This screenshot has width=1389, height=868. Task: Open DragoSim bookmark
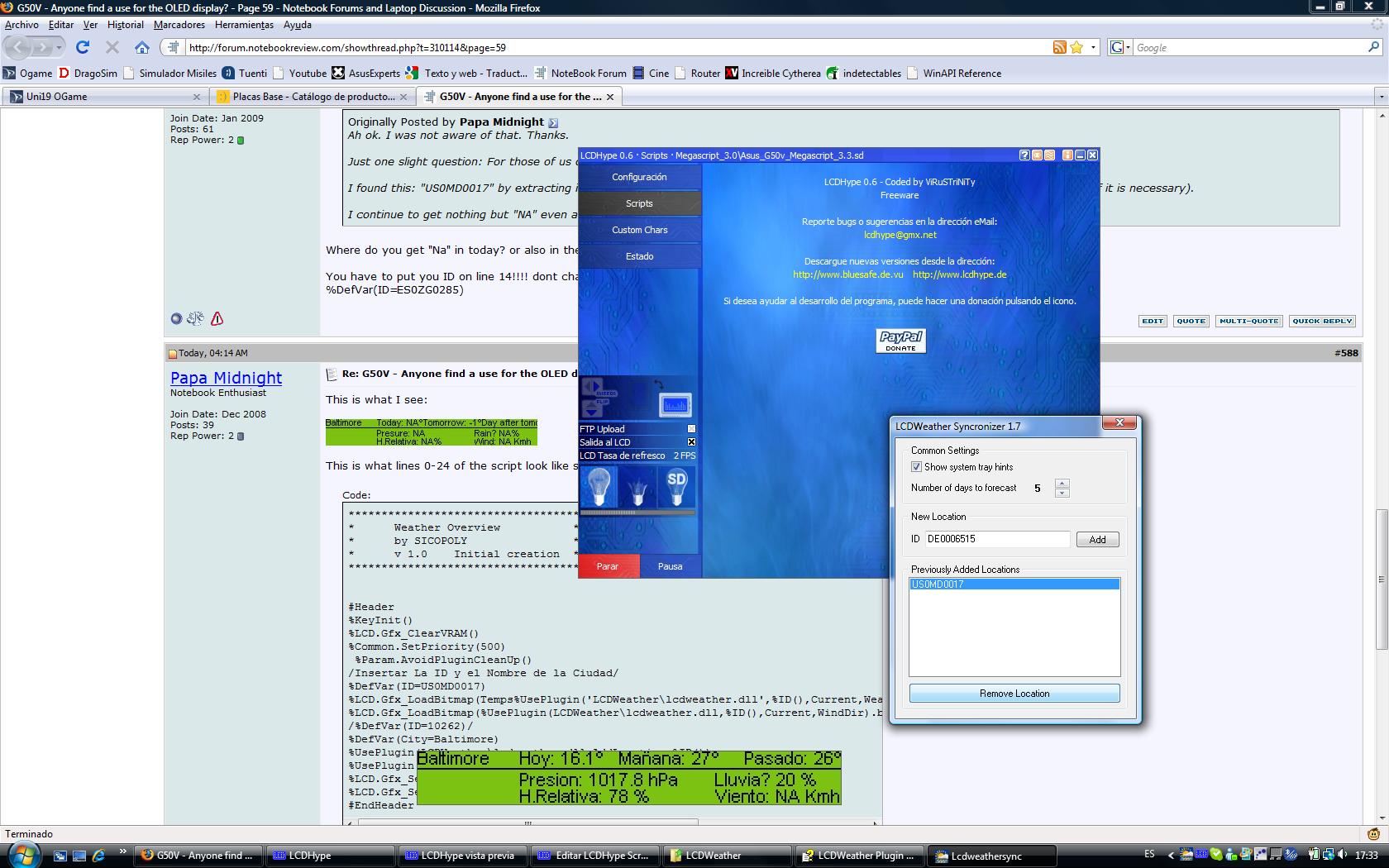pos(88,73)
